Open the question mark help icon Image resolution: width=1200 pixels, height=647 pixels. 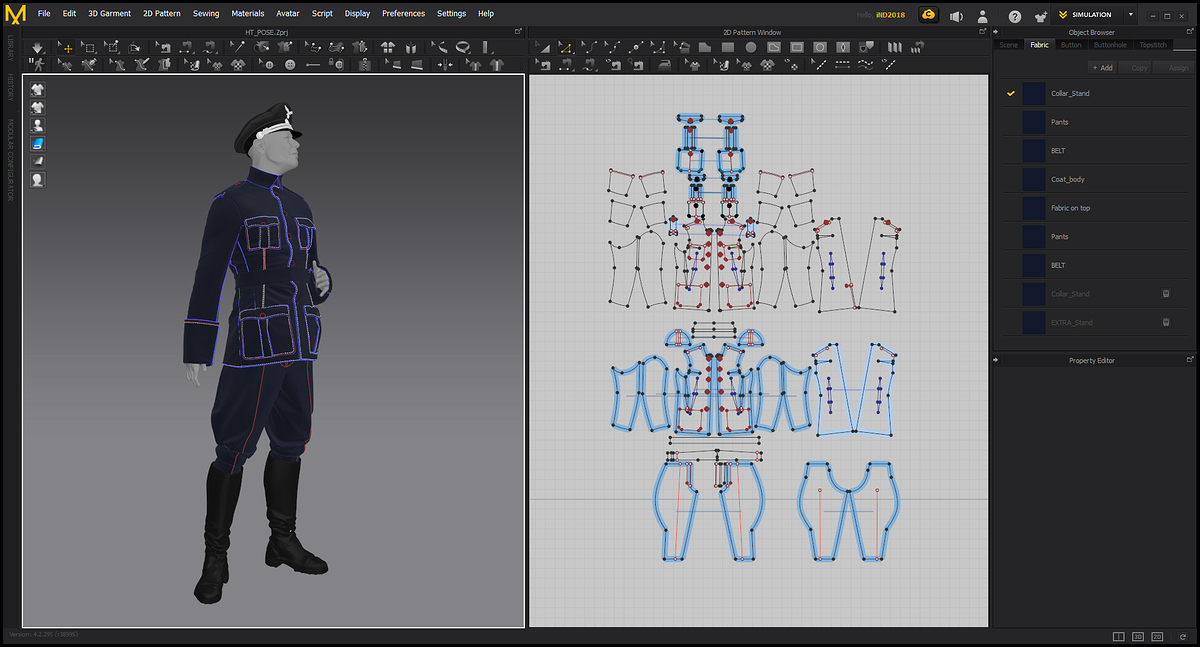click(x=1015, y=15)
